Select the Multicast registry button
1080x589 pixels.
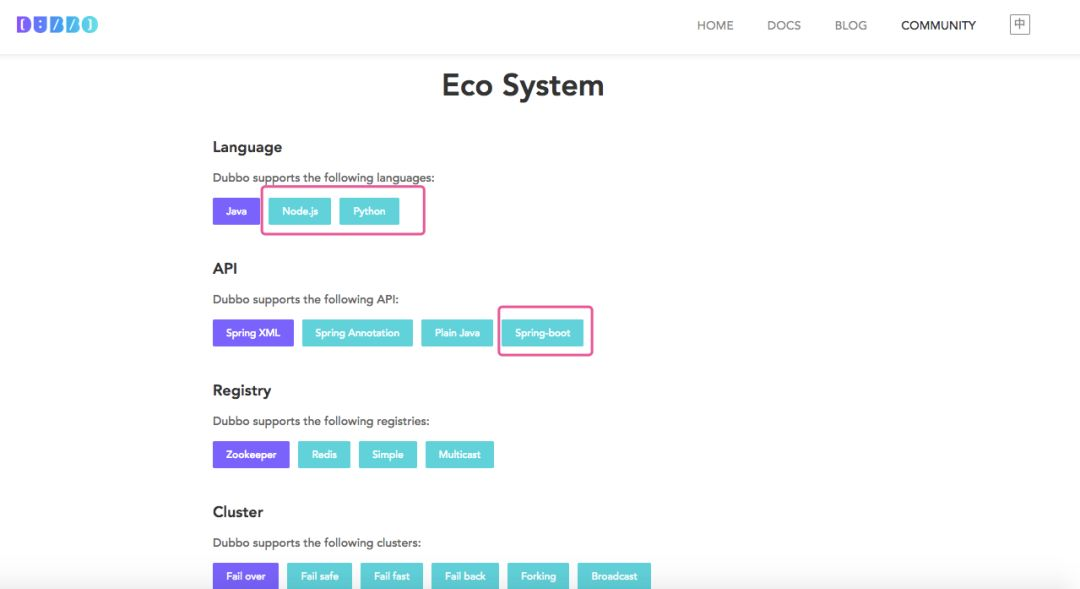point(459,454)
